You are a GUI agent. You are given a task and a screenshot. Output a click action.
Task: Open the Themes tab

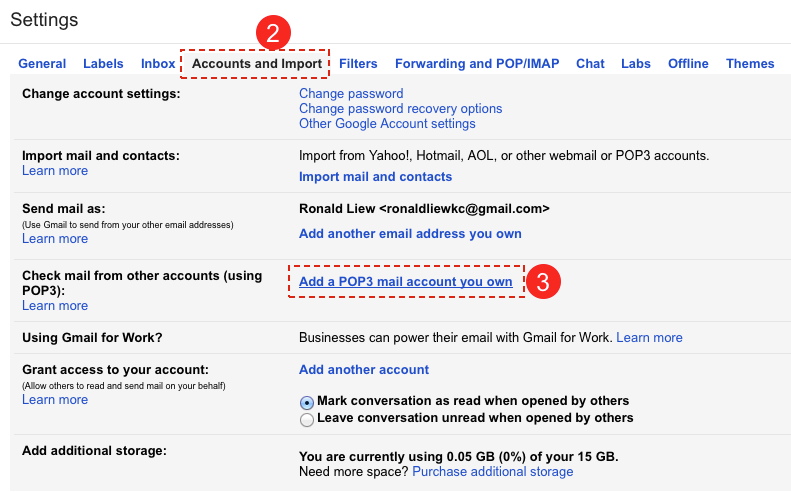750,64
